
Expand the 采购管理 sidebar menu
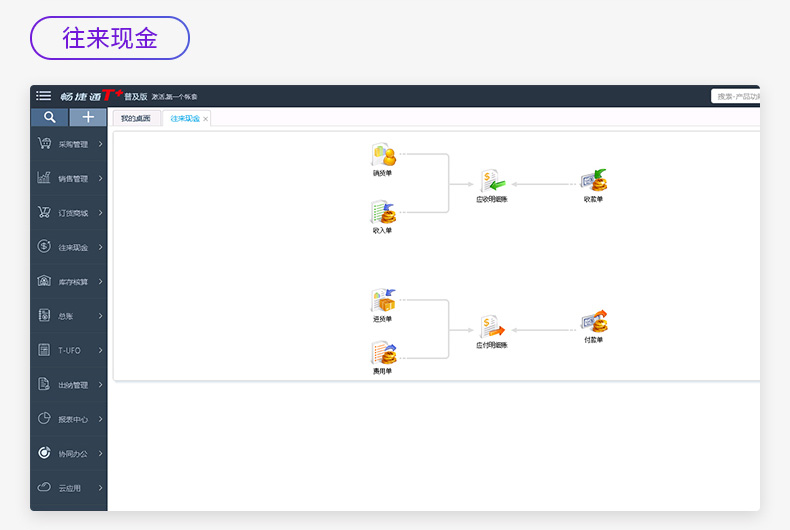pyautogui.click(x=69, y=144)
